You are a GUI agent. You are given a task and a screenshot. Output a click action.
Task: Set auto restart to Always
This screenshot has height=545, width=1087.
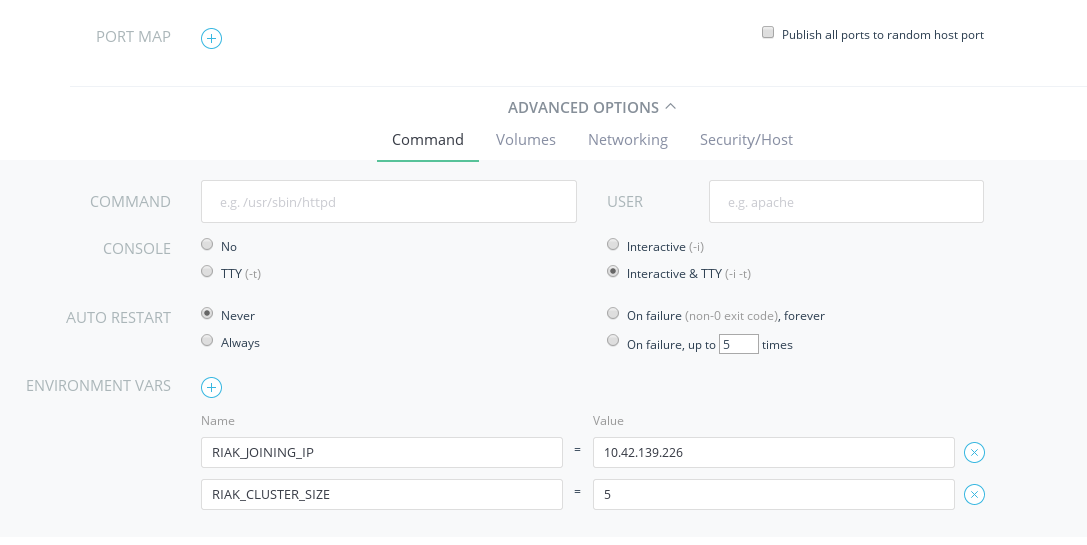(x=207, y=341)
